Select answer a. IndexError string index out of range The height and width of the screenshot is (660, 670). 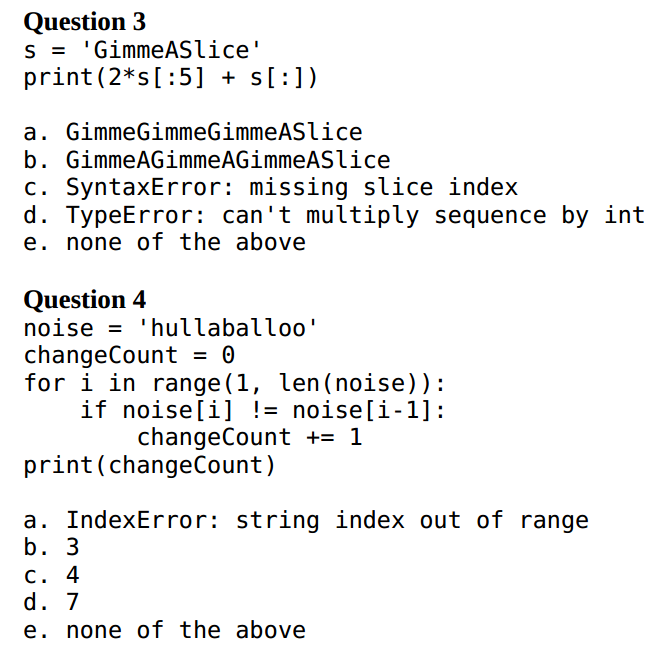point(306,521)
